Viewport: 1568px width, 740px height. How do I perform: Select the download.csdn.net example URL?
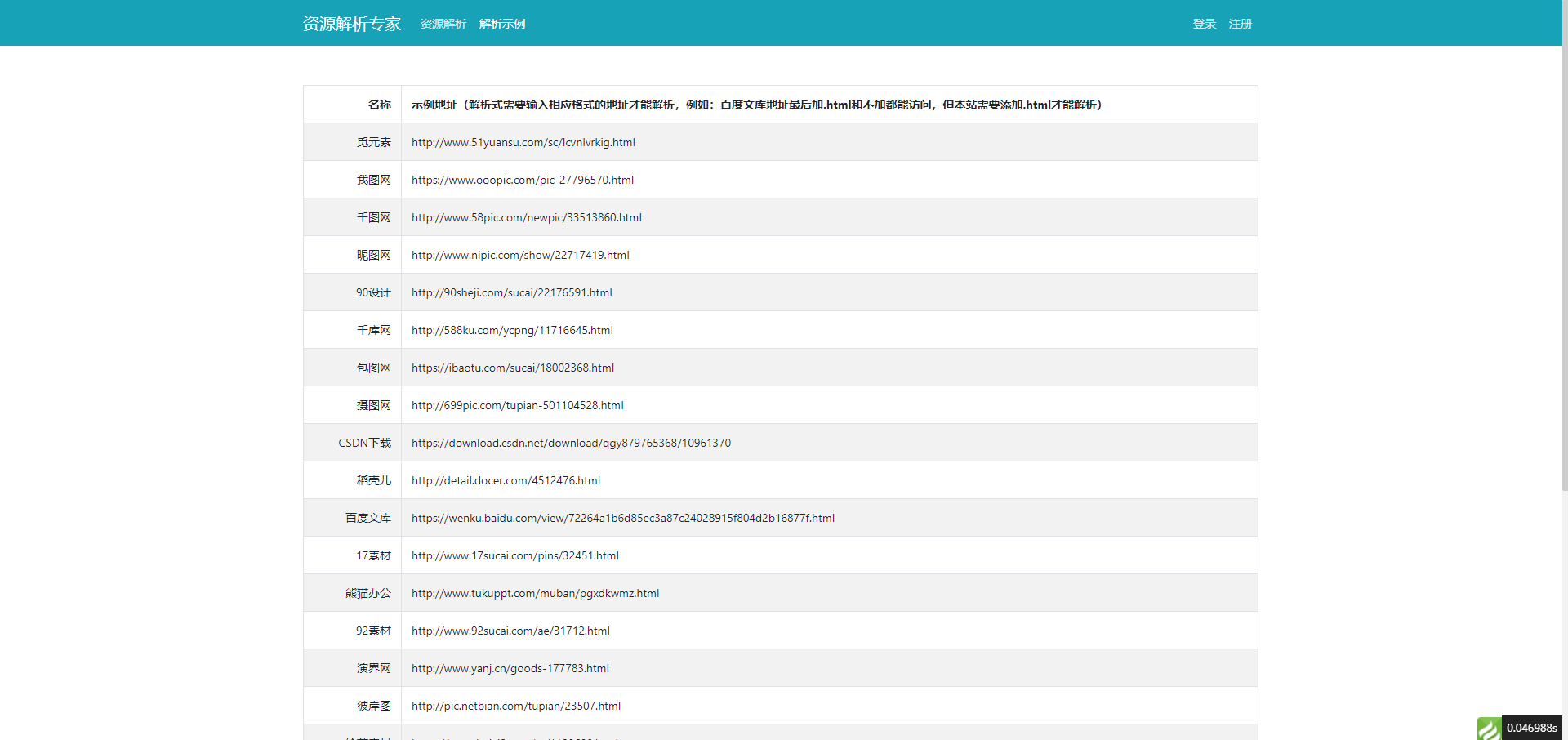click(571, 443)
